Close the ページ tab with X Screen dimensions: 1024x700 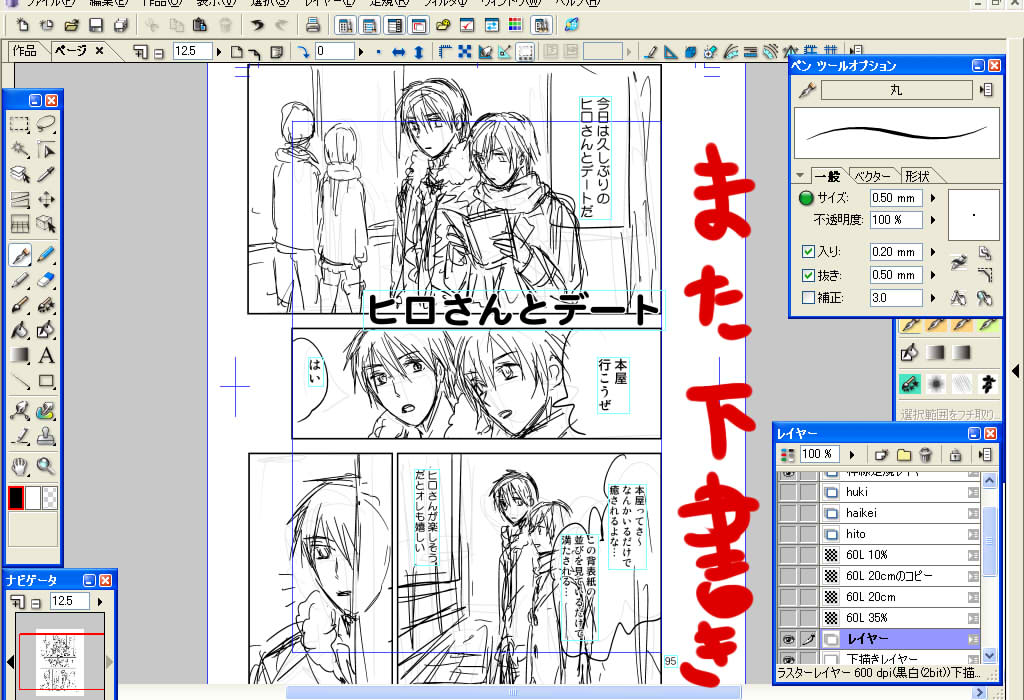99,50
